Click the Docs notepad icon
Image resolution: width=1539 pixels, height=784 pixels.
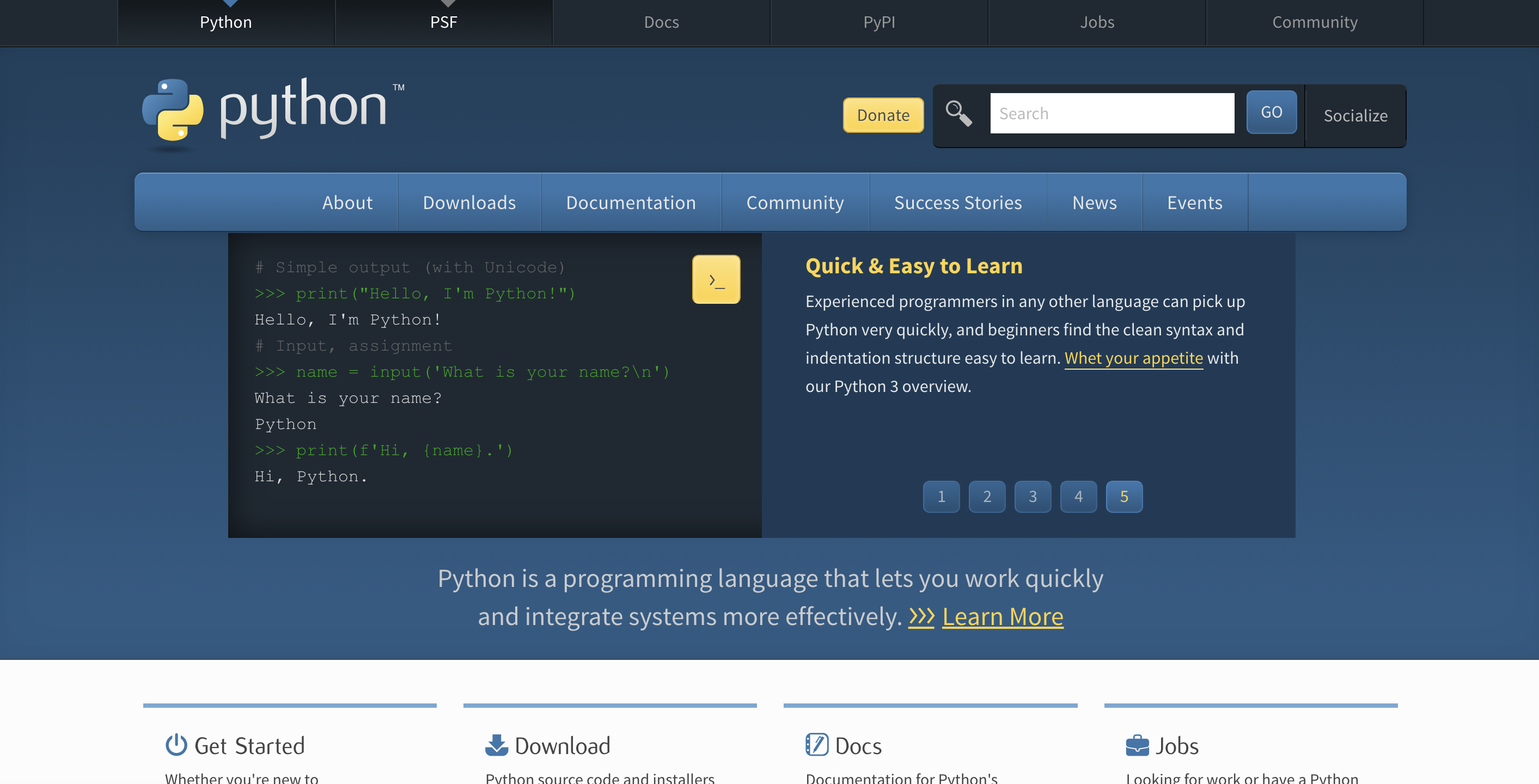[x=816, y=745]
